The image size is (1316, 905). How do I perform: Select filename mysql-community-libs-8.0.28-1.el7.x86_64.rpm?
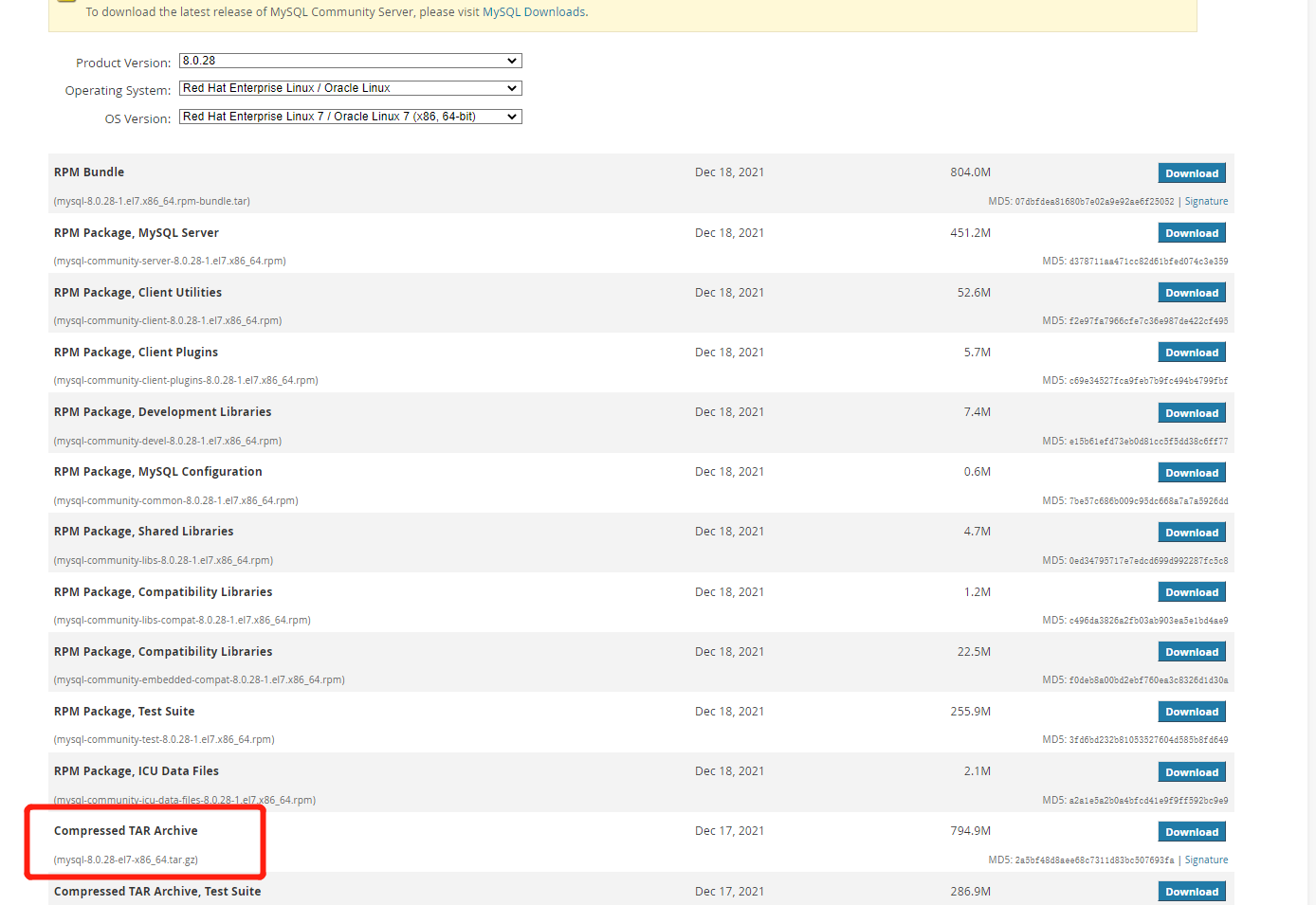point(164,560)
